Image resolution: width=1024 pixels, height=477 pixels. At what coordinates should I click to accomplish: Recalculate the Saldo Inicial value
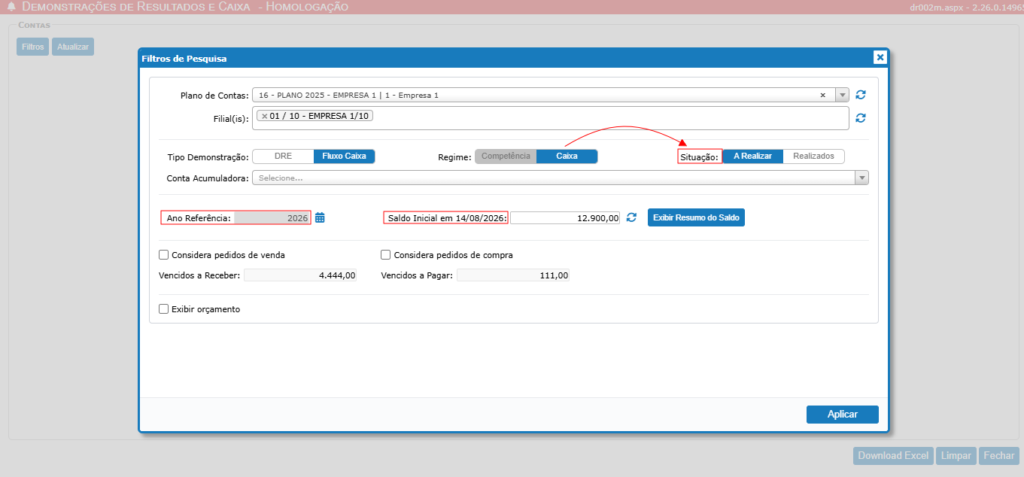[x=631, y=218]
